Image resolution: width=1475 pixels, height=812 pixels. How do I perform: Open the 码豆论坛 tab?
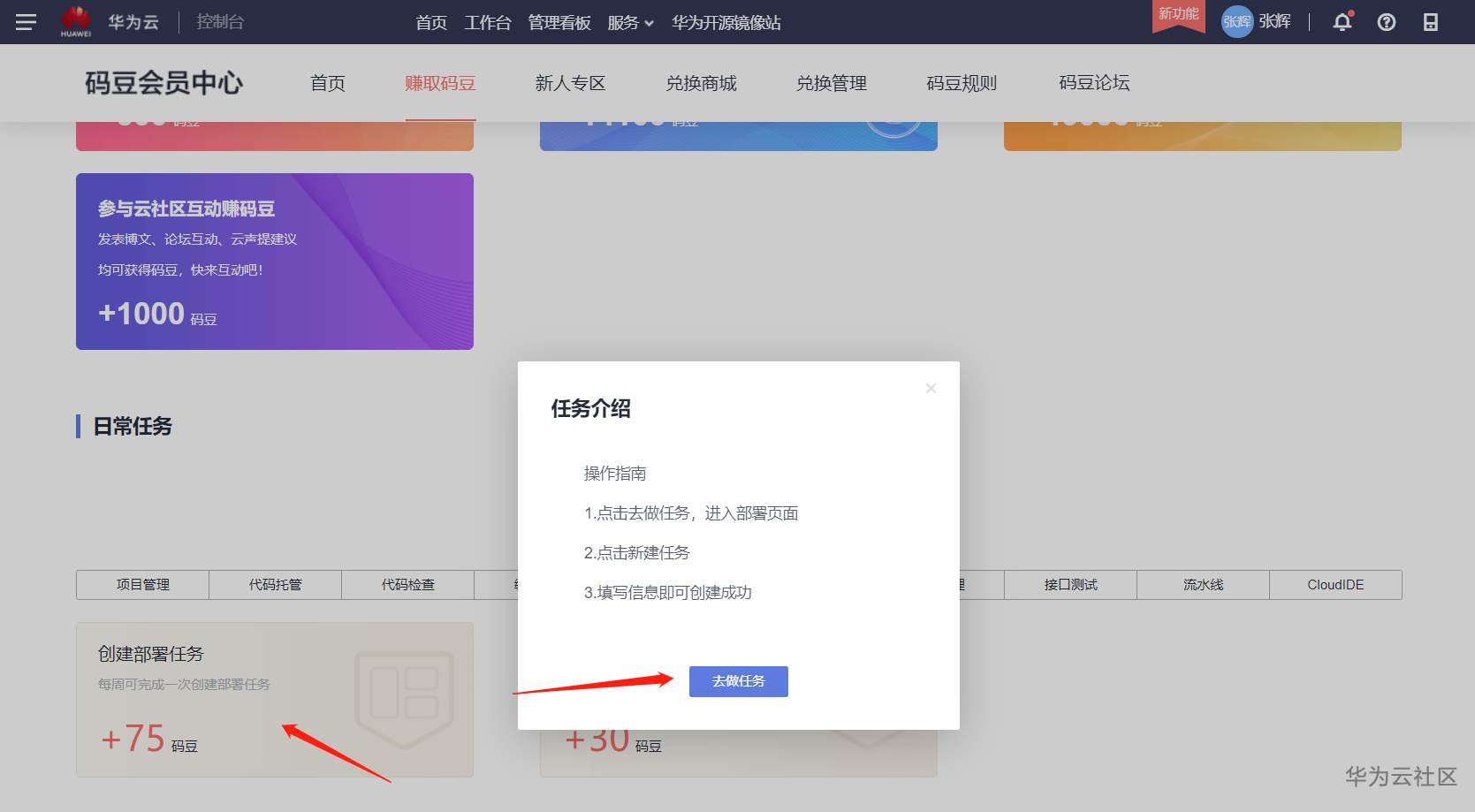click(x=1095, y=83)
